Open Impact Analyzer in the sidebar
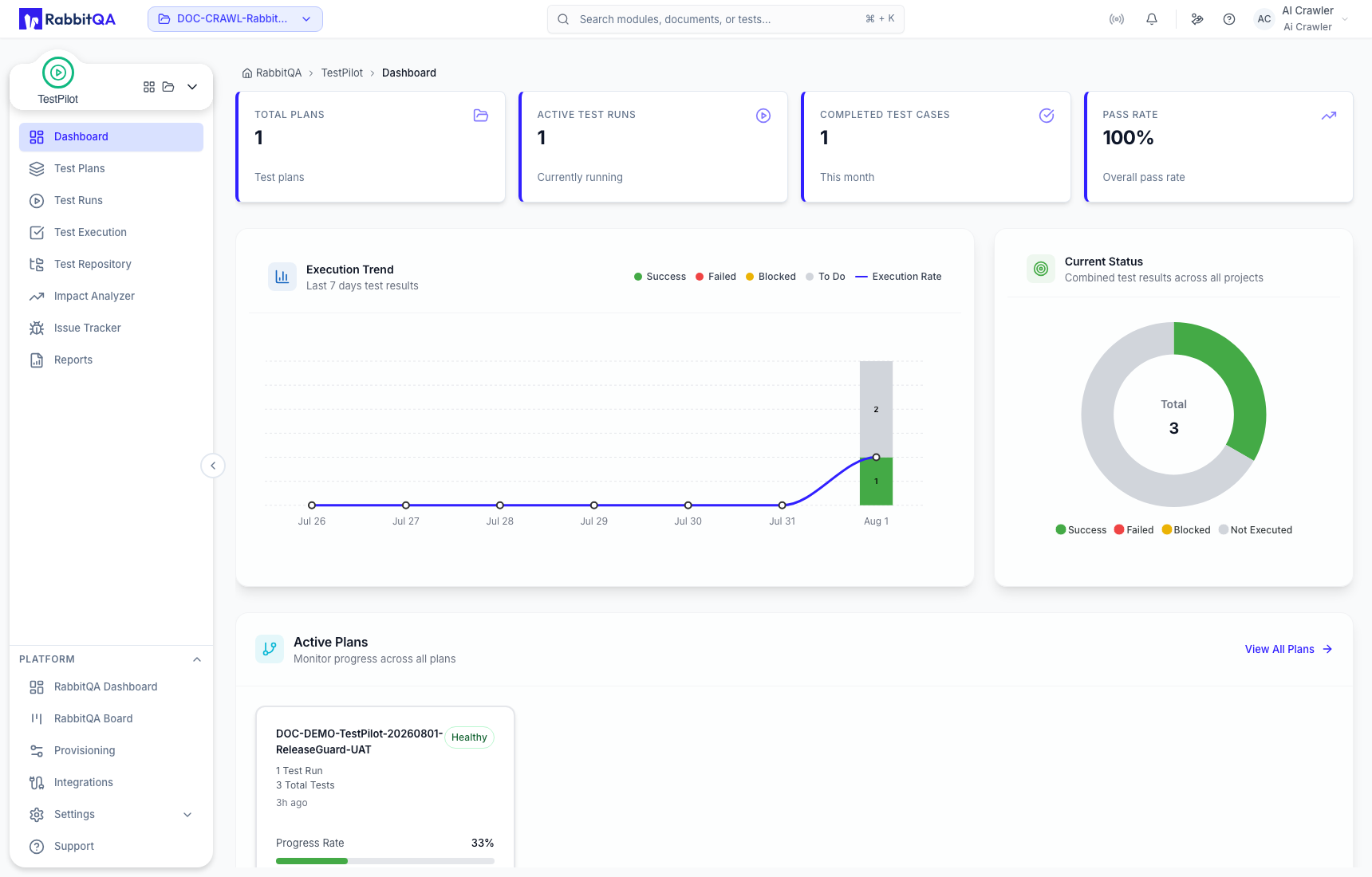1372x877 pixels. [x=111, y=297]
